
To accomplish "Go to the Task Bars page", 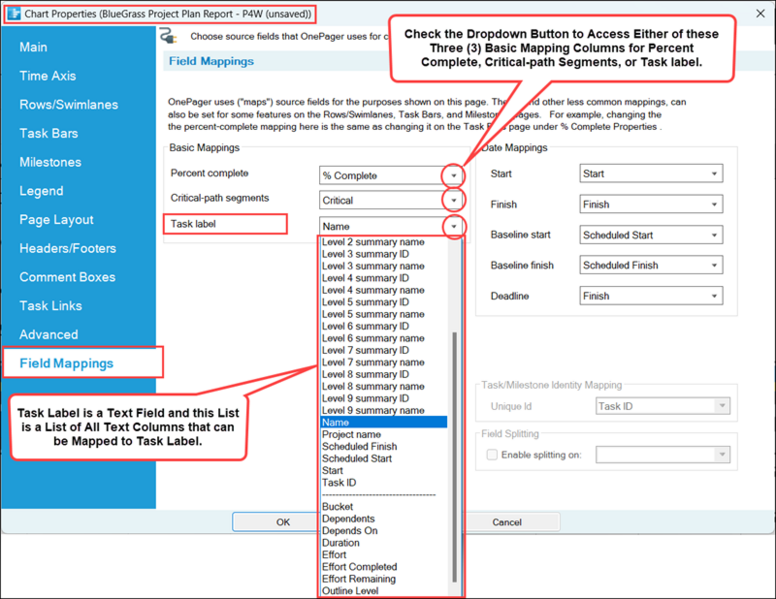I will tap(48, 133).
